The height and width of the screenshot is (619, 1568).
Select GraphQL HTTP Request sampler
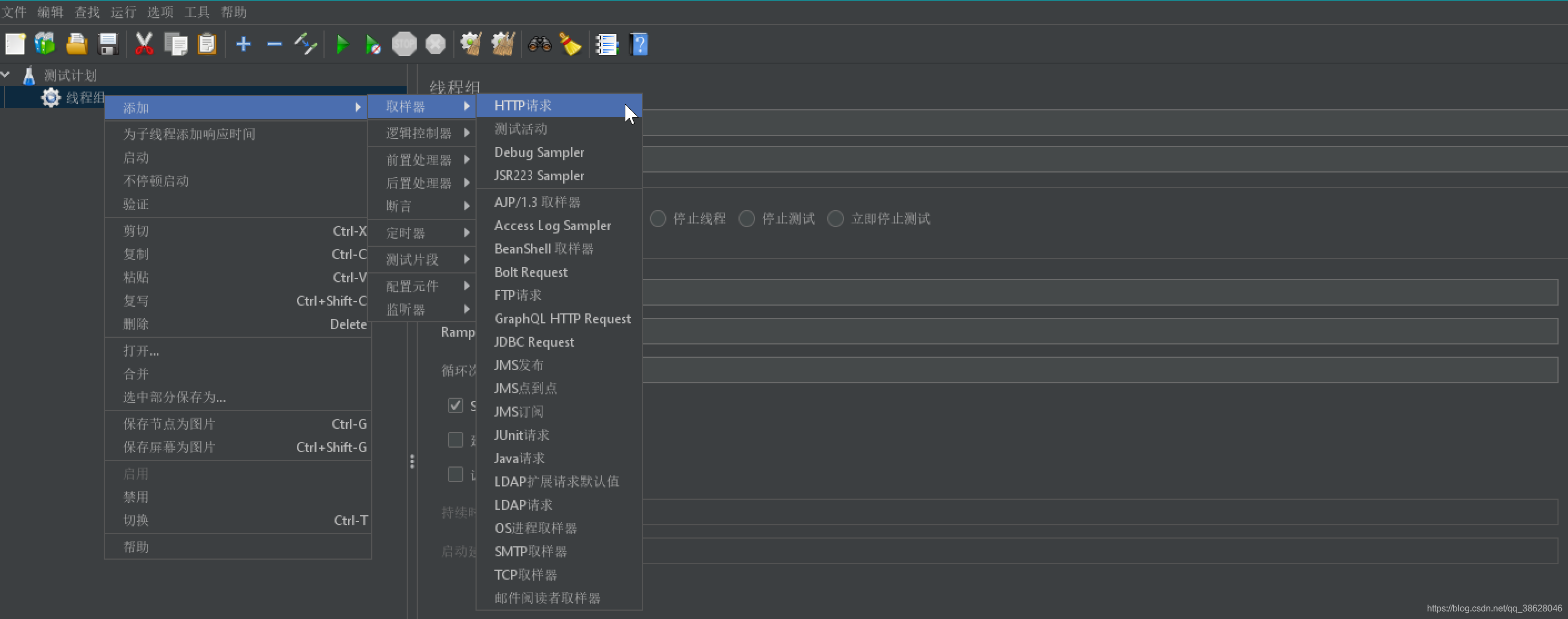click(562, 318)
